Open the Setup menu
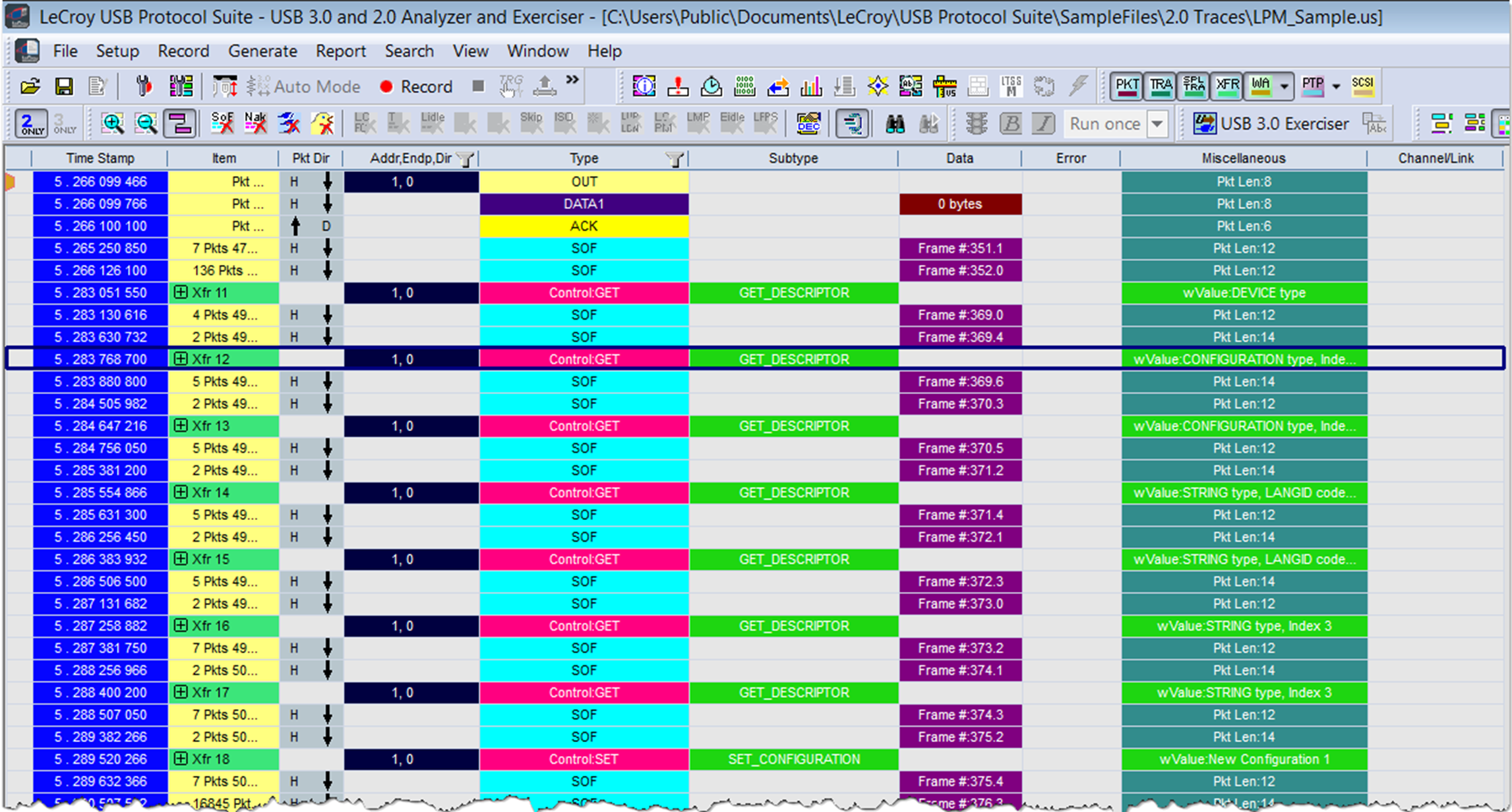Viewport: 1512px width, 812px height. tap(117, 51)
